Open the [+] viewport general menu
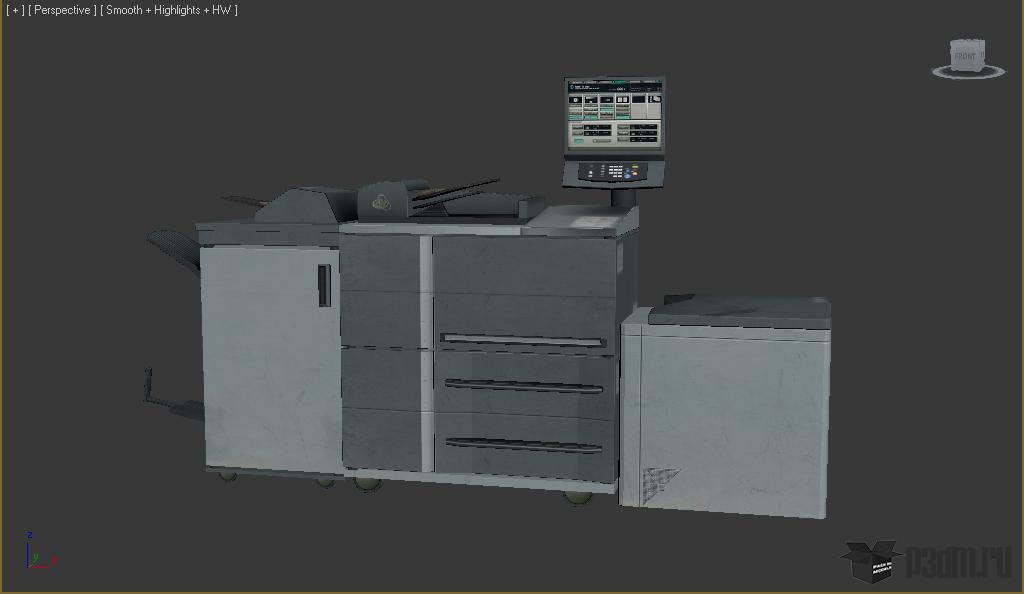 (15, 10)
